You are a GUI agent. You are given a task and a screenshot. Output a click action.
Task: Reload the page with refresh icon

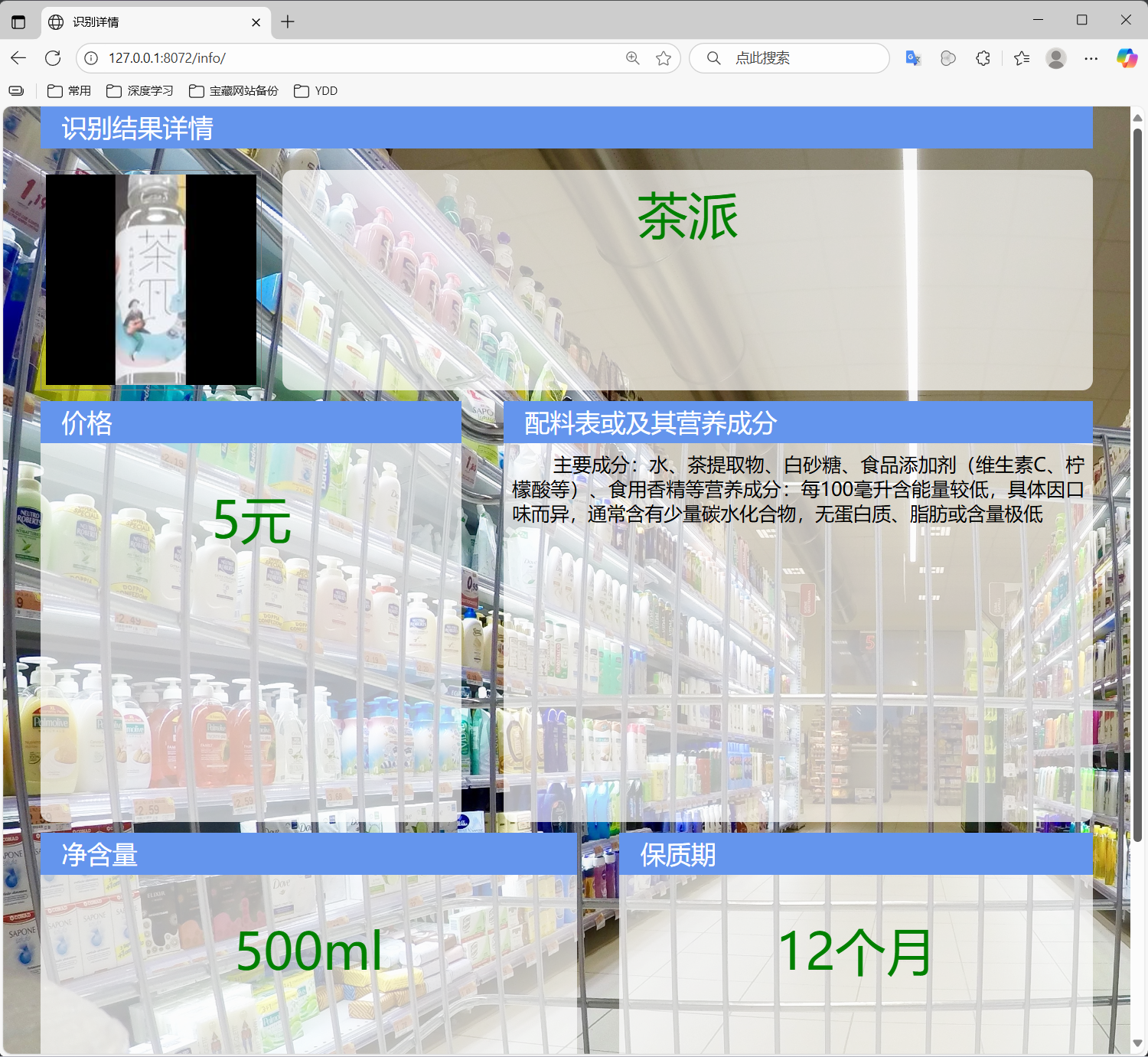pos(53,58)
